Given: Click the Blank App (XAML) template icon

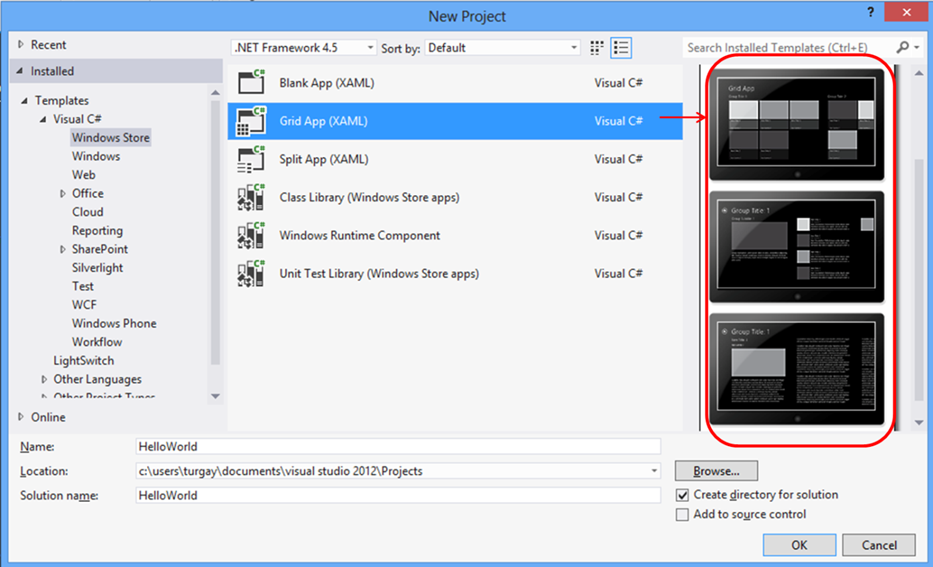Looking at the screenshot, I should tap(250, 83).
